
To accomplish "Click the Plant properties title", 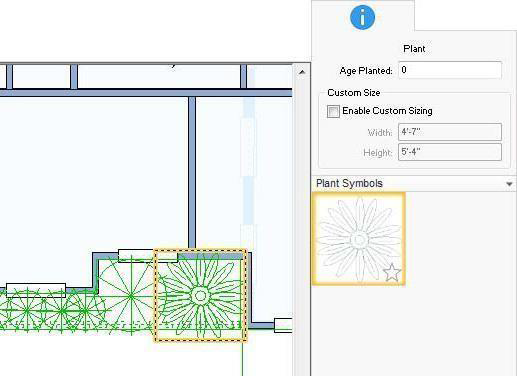I will [414, 49].
